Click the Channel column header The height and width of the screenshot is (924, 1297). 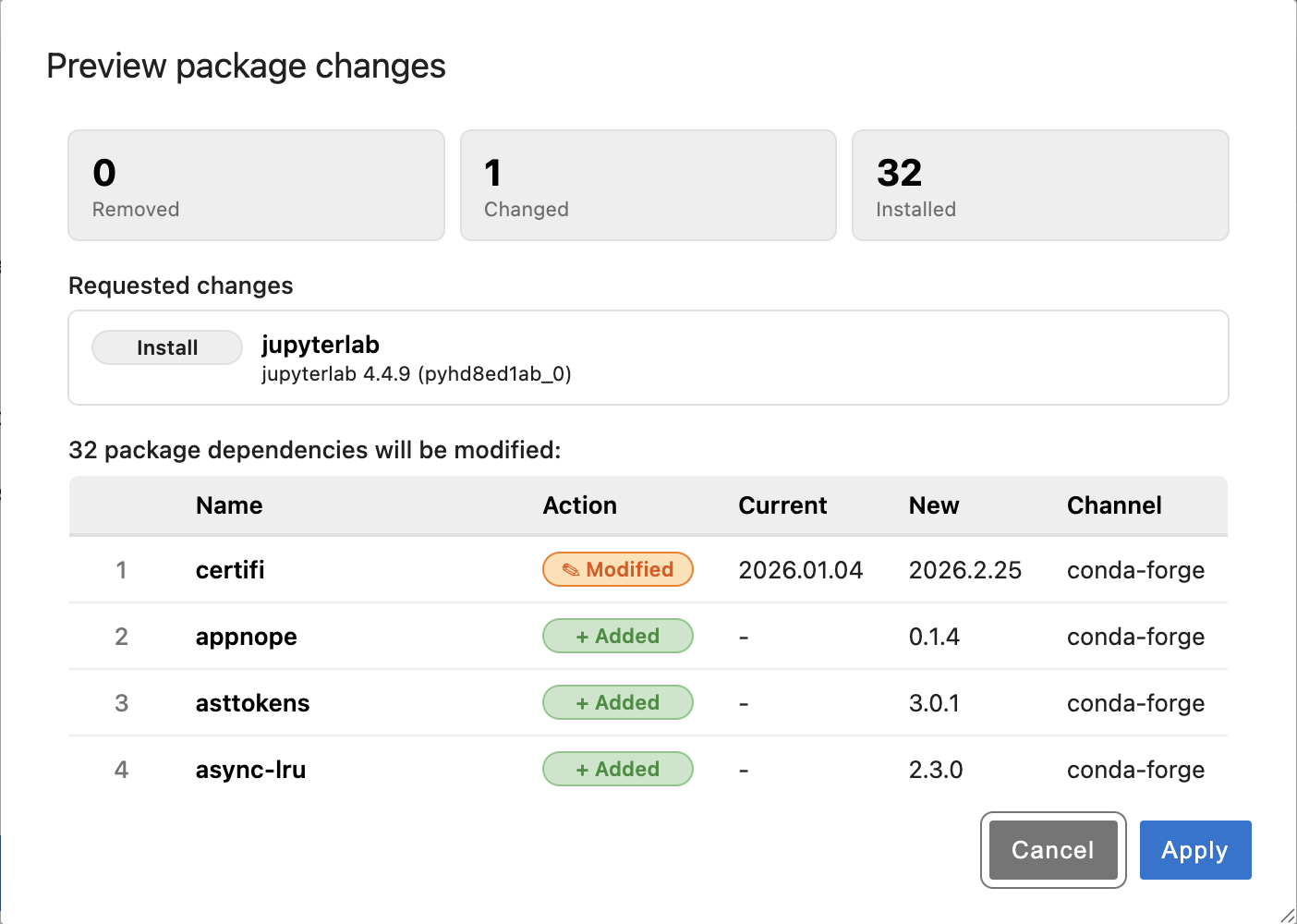pos(1114,505)
